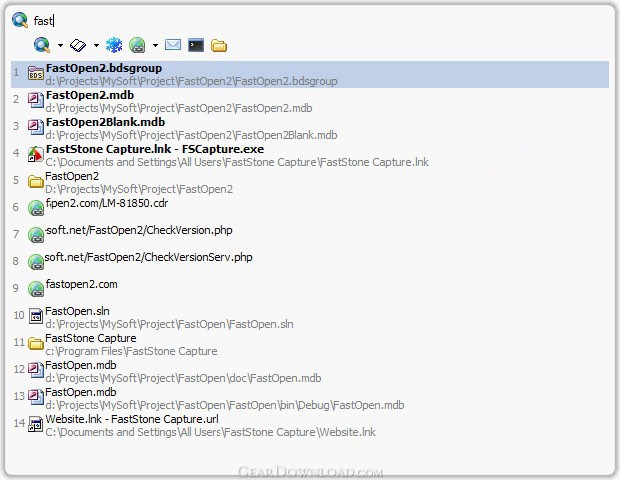The height and width of the screenshot is (480, 620).
Task: Select FastOpen.mdb in the doc folder
Action: (310, 371)
